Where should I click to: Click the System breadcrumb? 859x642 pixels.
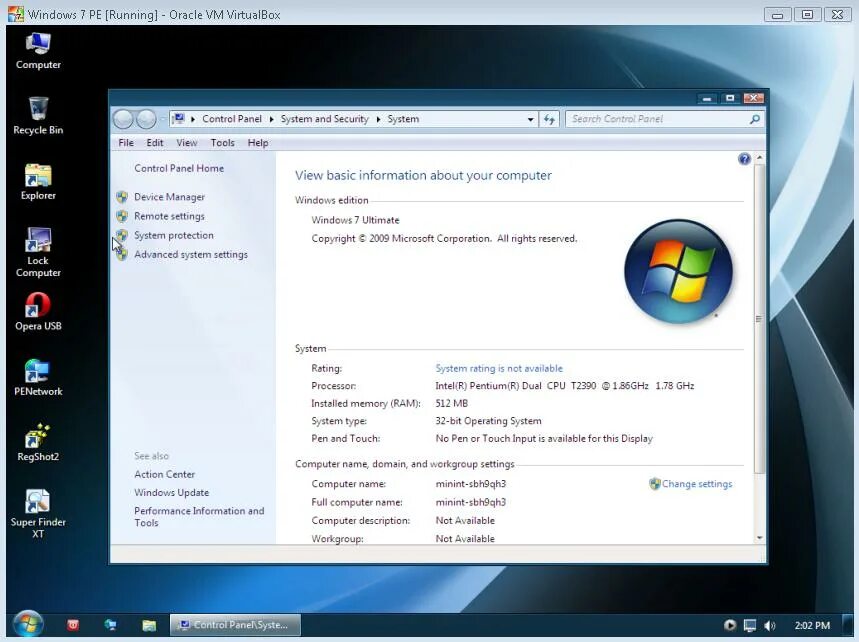[x=403, y=119]
